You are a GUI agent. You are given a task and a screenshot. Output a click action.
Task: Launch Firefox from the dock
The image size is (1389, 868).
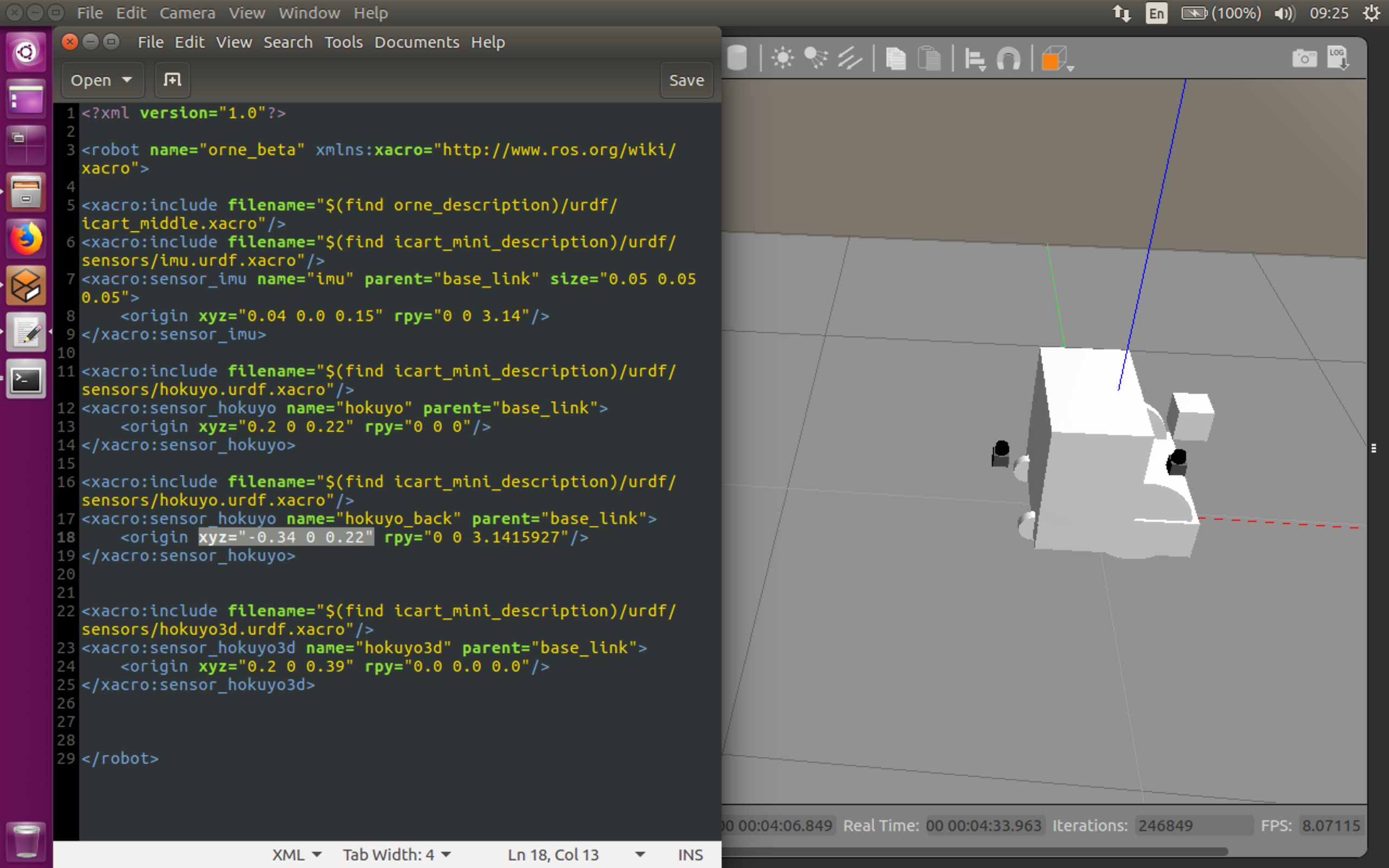[26, 238]
